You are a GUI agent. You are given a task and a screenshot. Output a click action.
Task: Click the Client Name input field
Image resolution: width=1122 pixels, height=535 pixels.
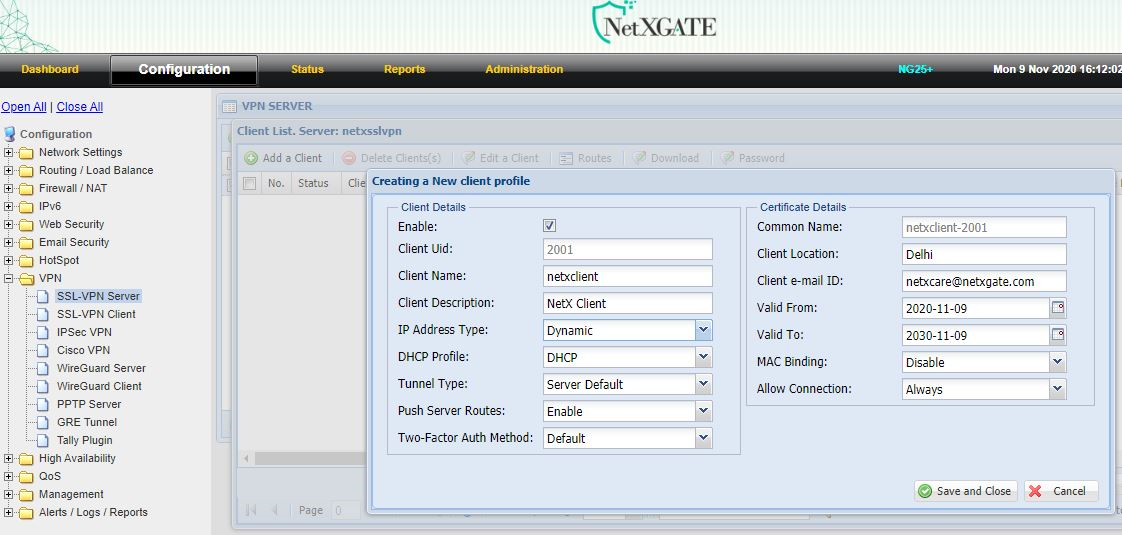[x=628, y=276]
